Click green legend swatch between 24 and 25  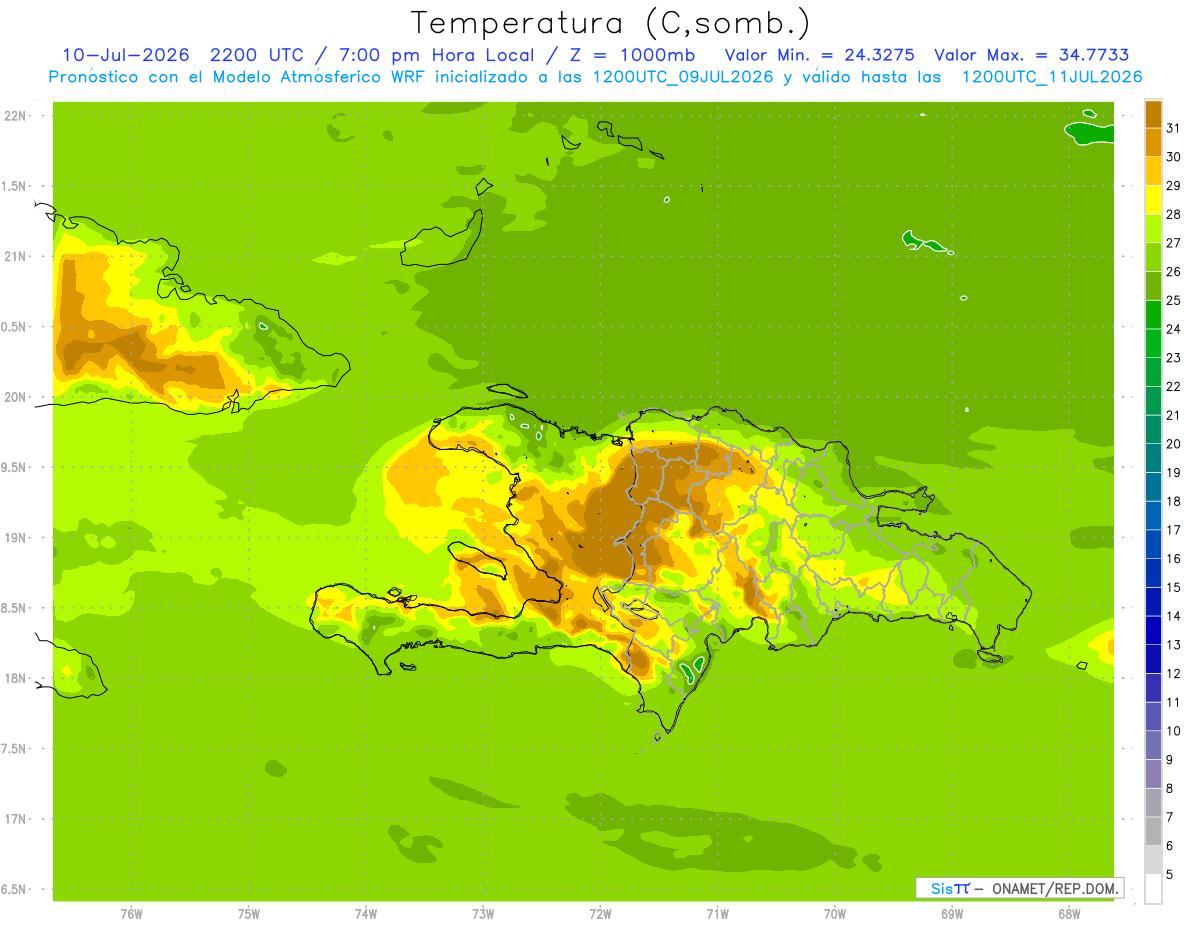click(1153, 314)
